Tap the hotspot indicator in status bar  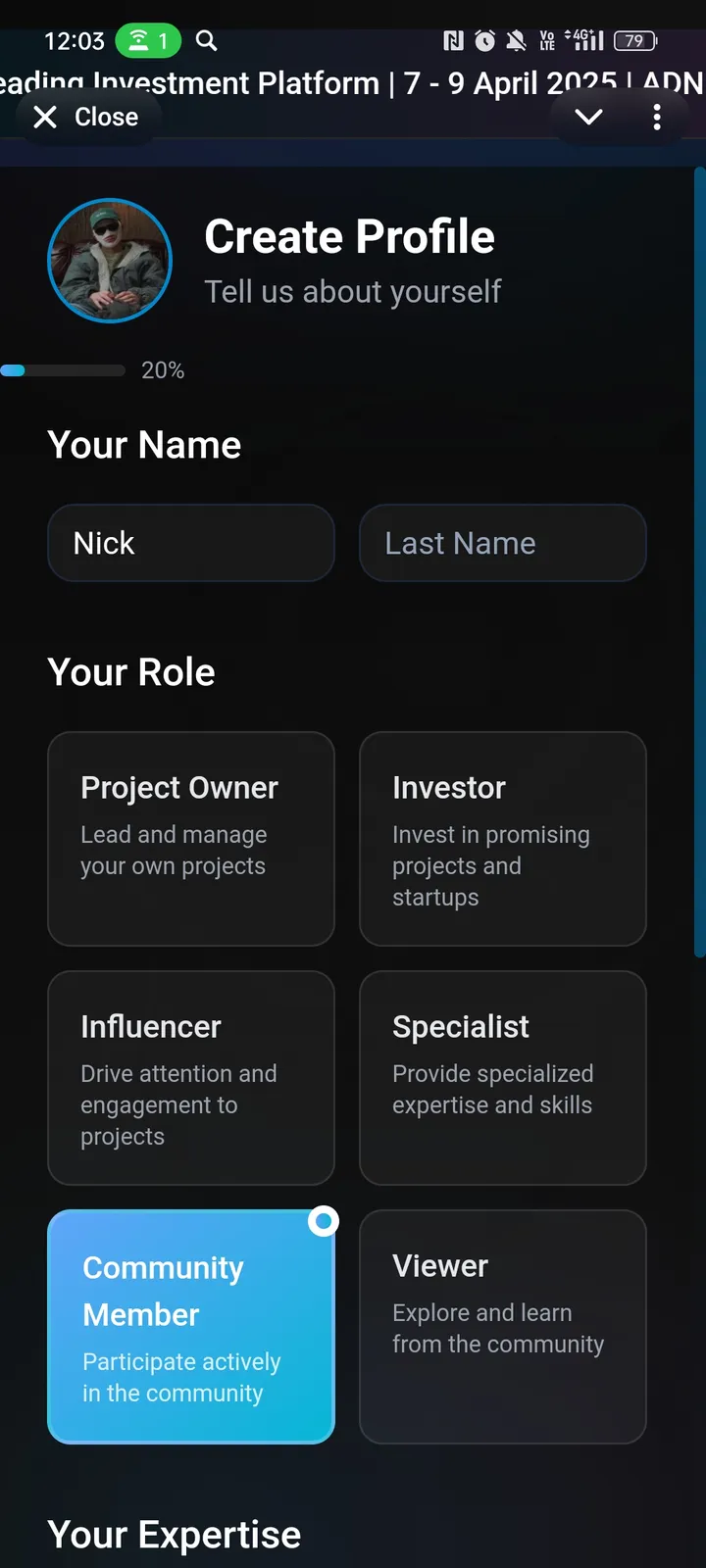[148, 40]
